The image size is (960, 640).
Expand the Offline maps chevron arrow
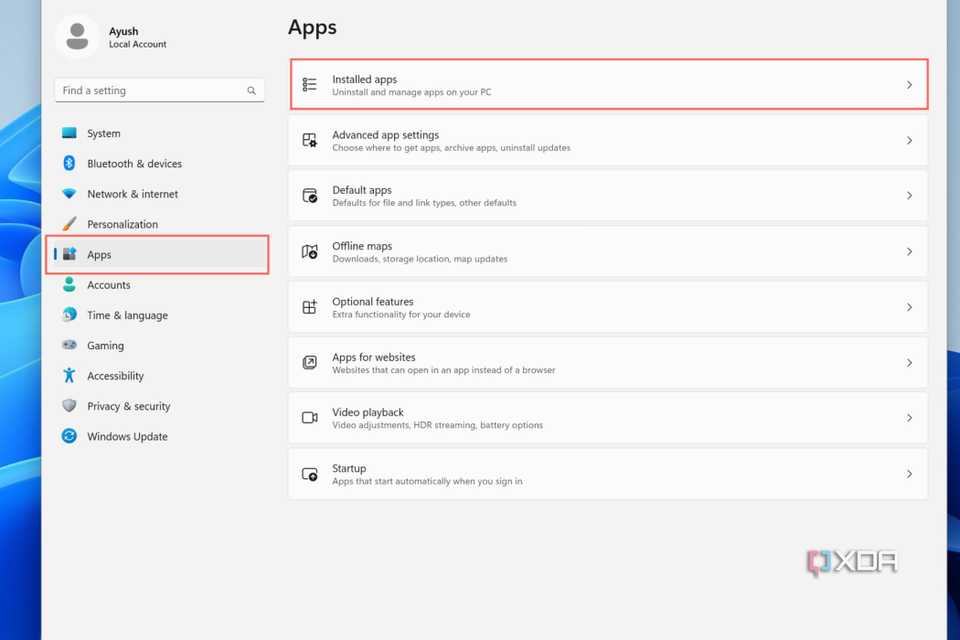909,252
